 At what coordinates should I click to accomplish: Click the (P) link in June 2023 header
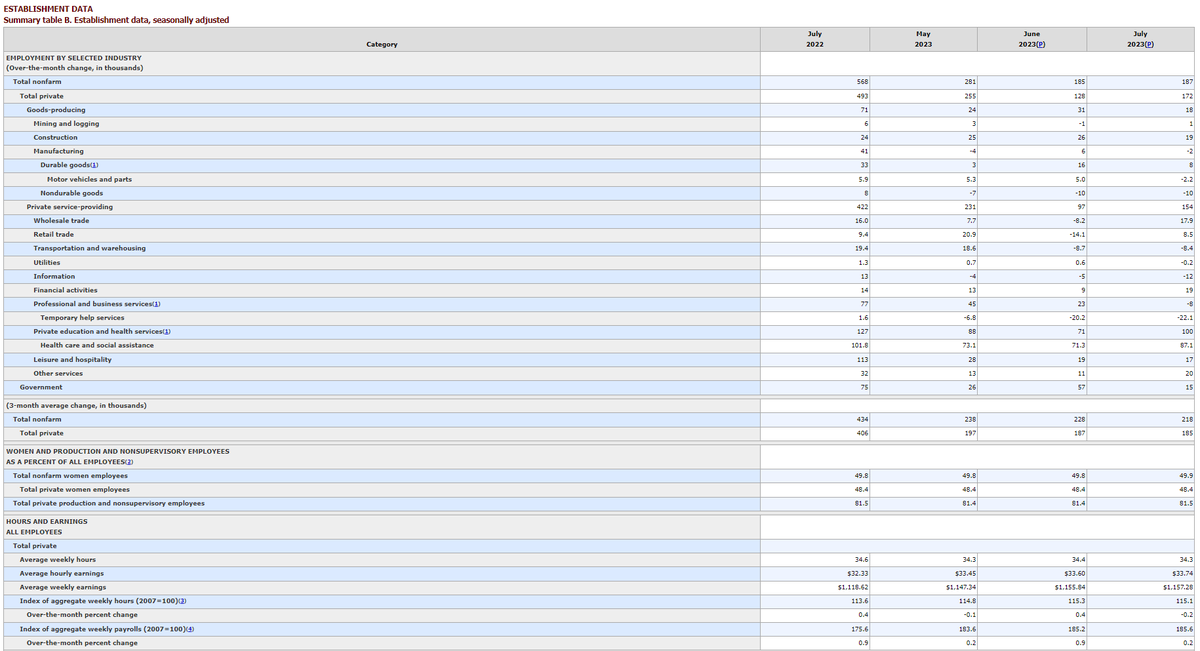tap(1040, 44)
